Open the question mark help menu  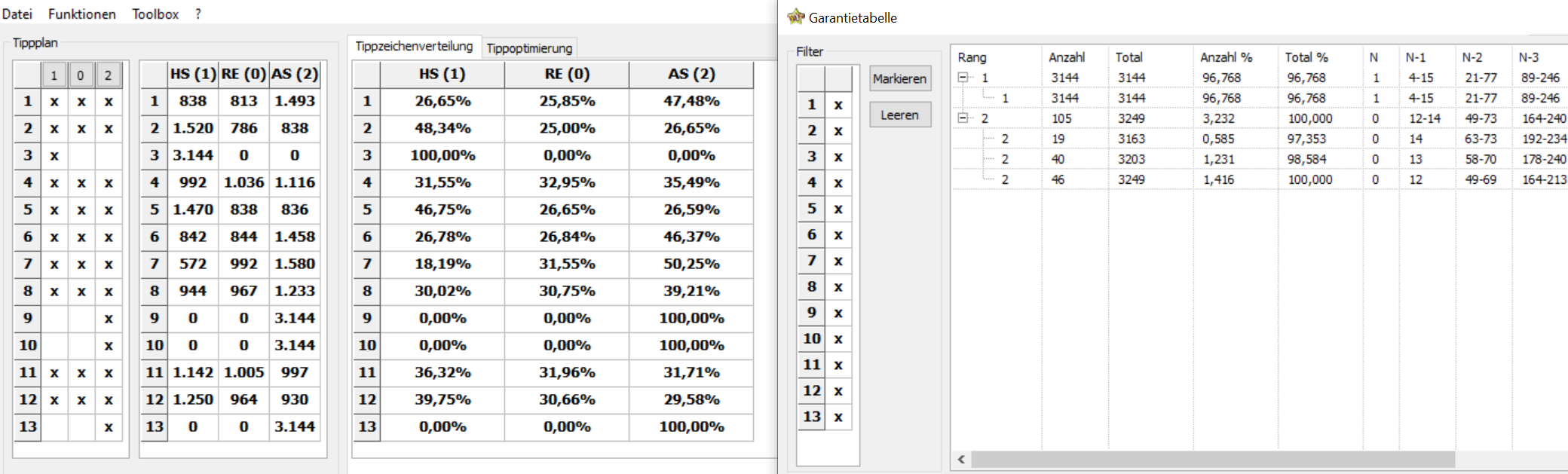click(198, 14)
